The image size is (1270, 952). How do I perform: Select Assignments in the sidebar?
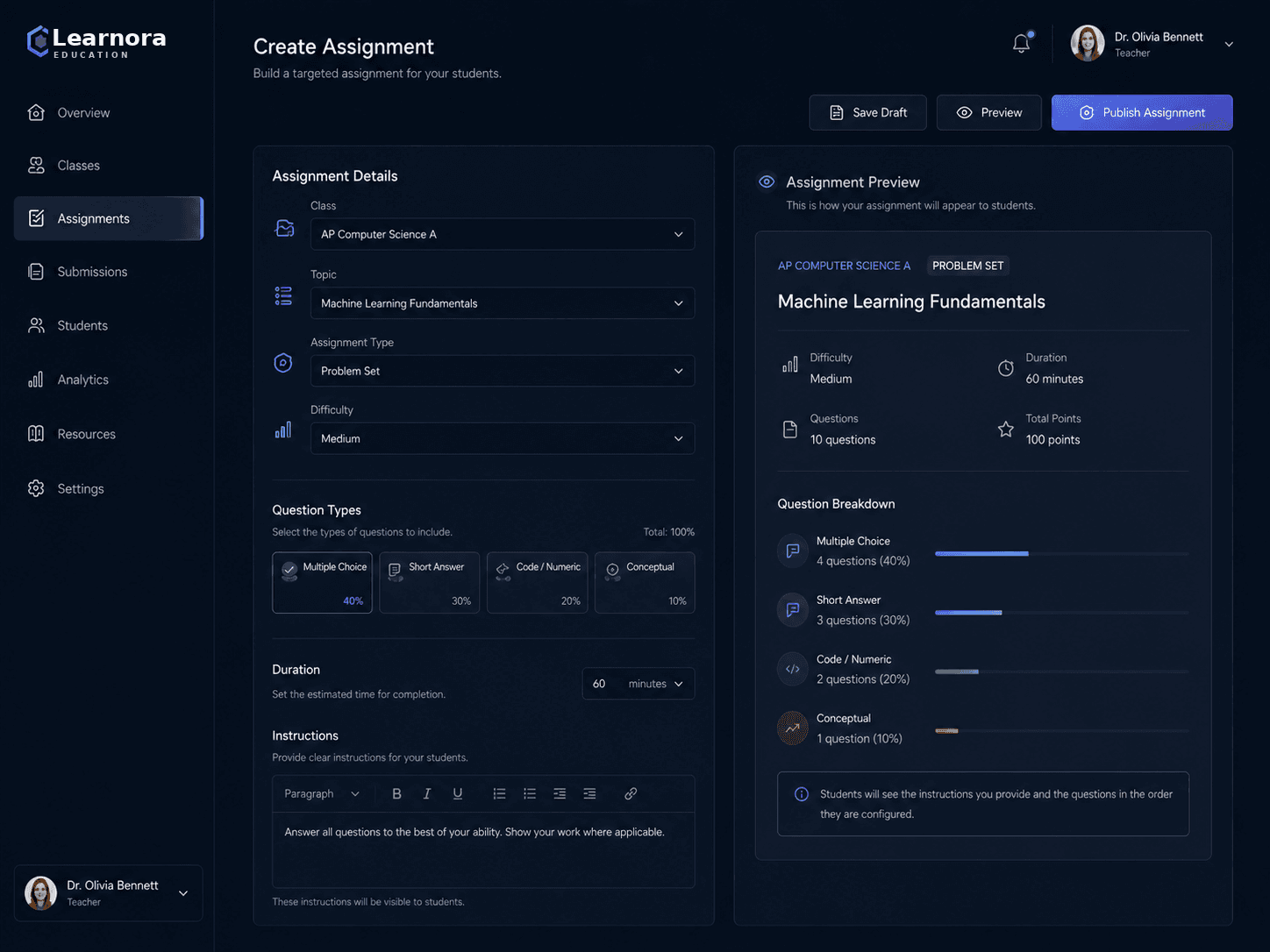(x=109, y=218)
